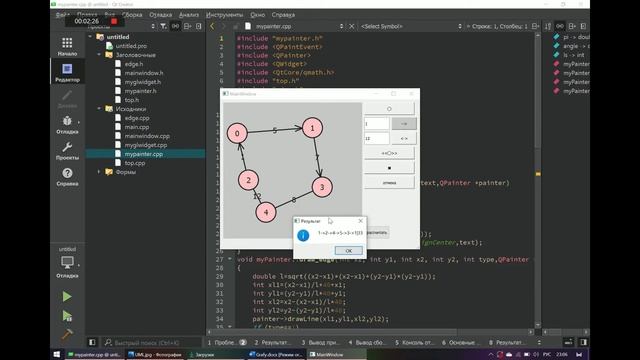The image size is (640, 360).
Task: Click the <-> bidirectional edge button
Action: click(x=404, y=138)
